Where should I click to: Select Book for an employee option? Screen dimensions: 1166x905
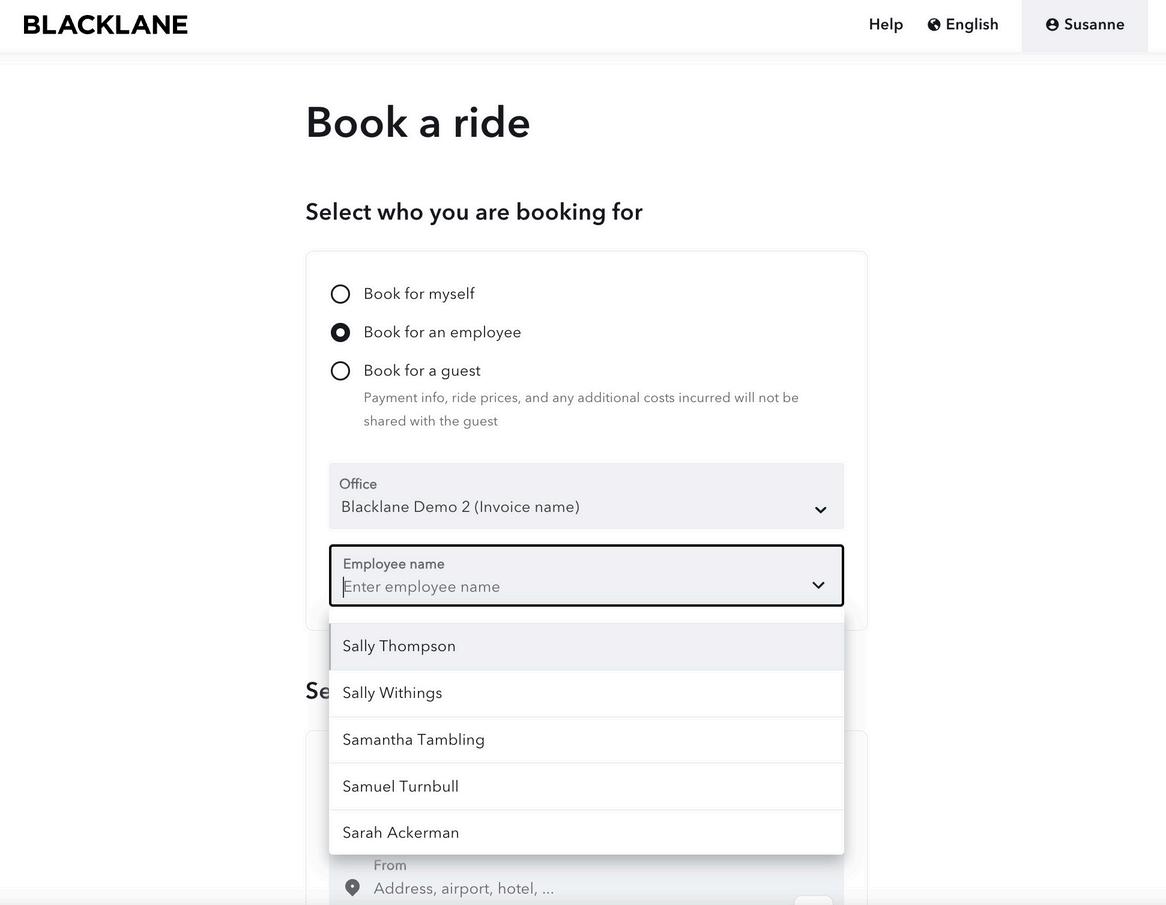pyautogui.click(x=340, y=332)
